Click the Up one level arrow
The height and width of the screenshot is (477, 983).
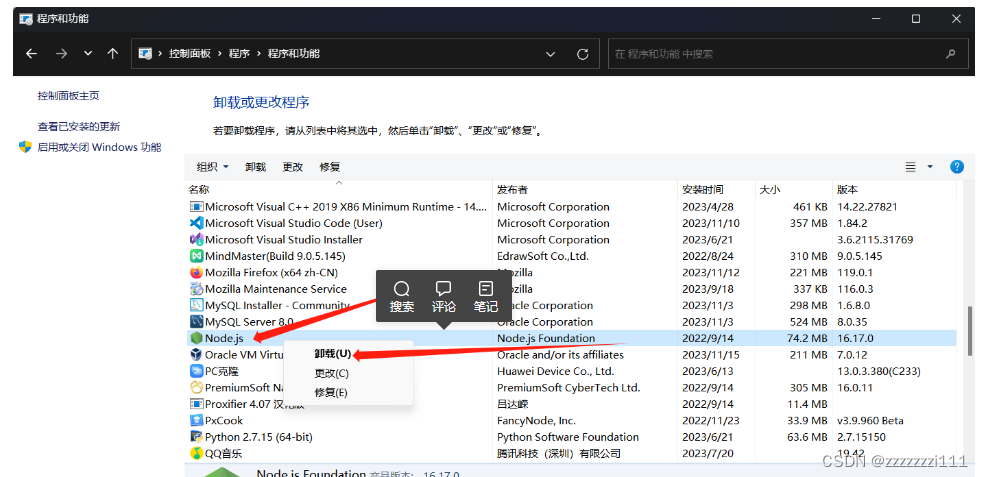(x=113, y=54)
